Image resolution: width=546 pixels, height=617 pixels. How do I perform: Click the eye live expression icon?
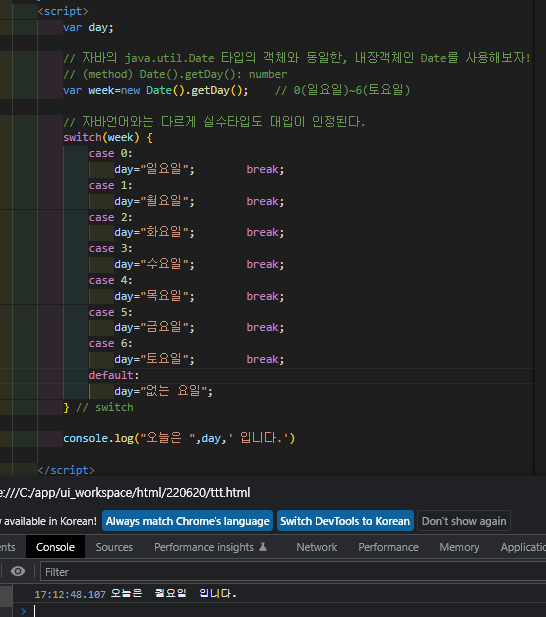(18, 571)
